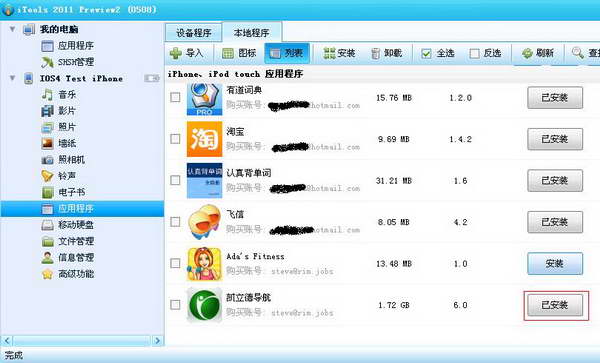Check the 认真背单词 row checkbox
The image size is (600, 363).
[x=175, y=180]
